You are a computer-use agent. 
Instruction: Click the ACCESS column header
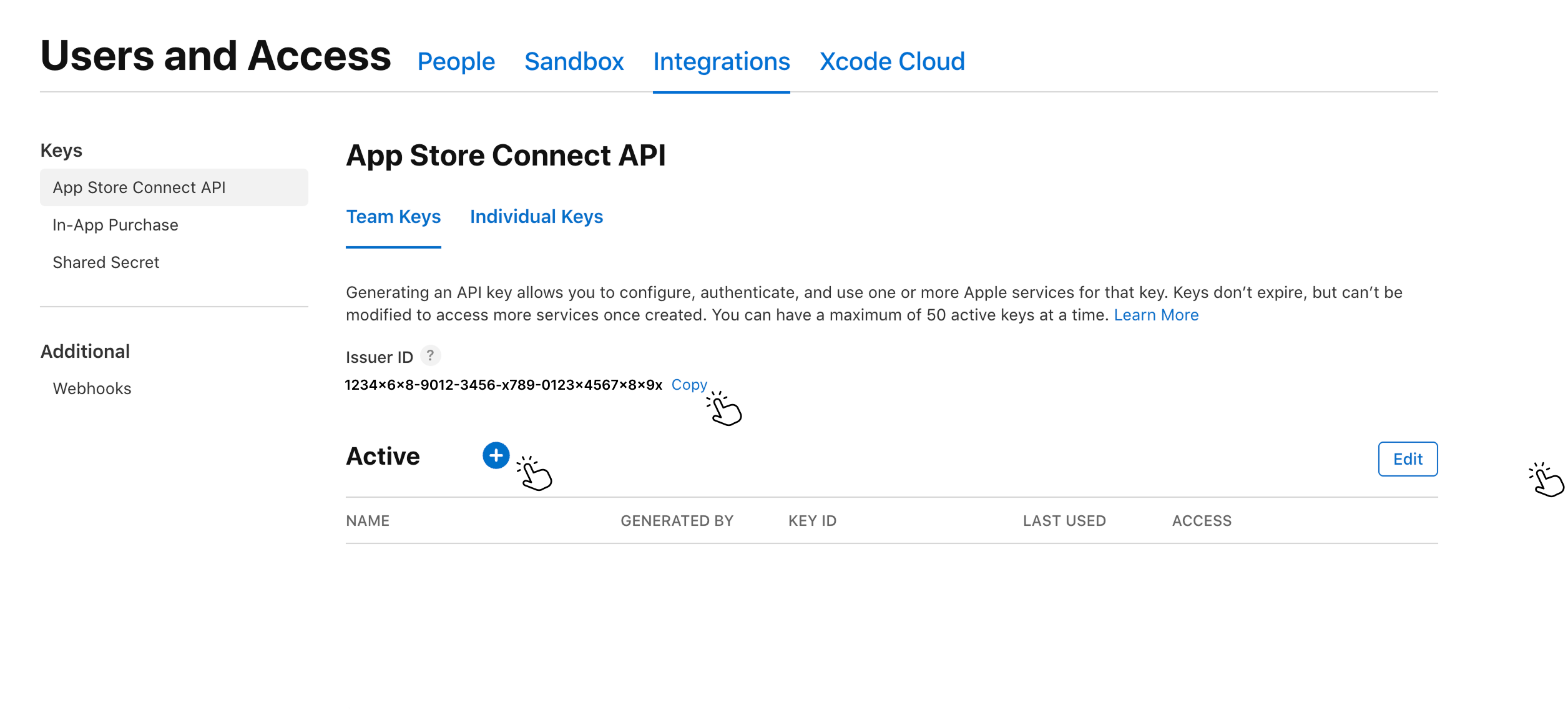[1201, 521]
